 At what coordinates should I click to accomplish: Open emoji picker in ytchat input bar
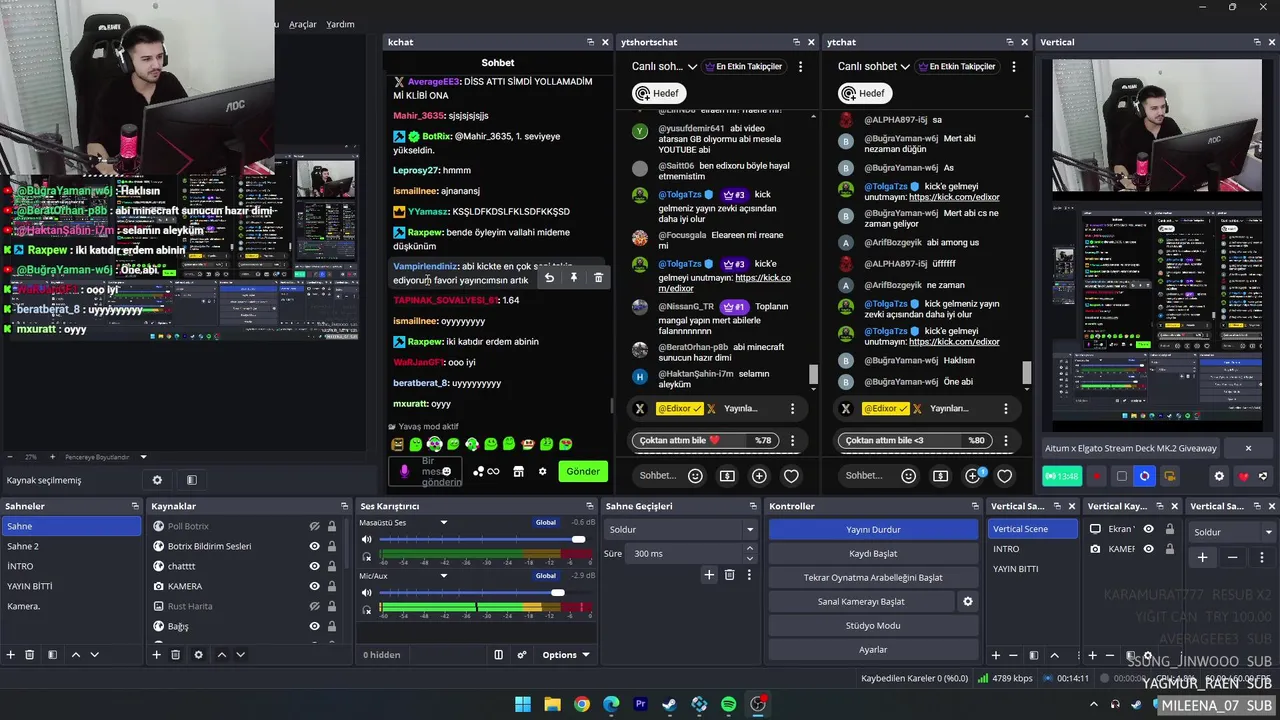[909, 476]
